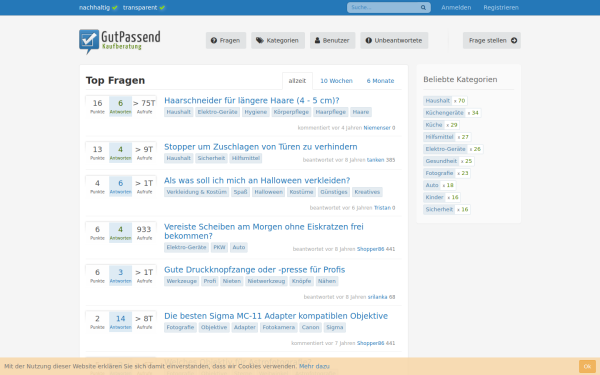Click the Canon tag
The height and width of the screenshot is (375, 600).
[310, 328]
